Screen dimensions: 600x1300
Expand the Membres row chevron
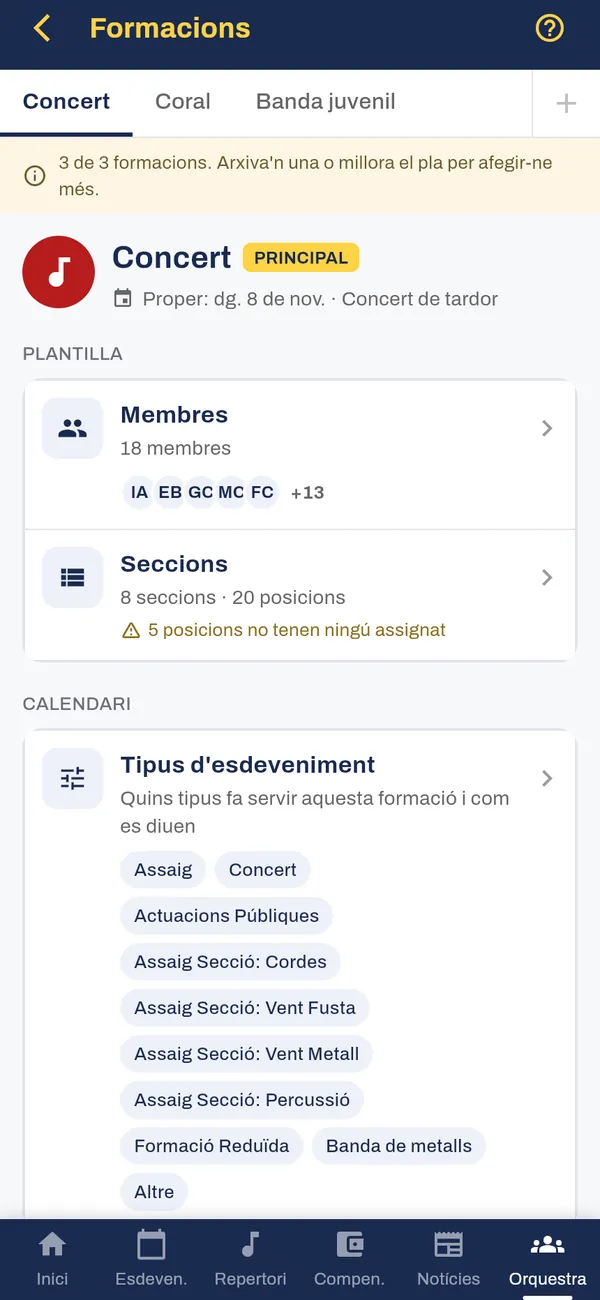(x=547, y=428)
